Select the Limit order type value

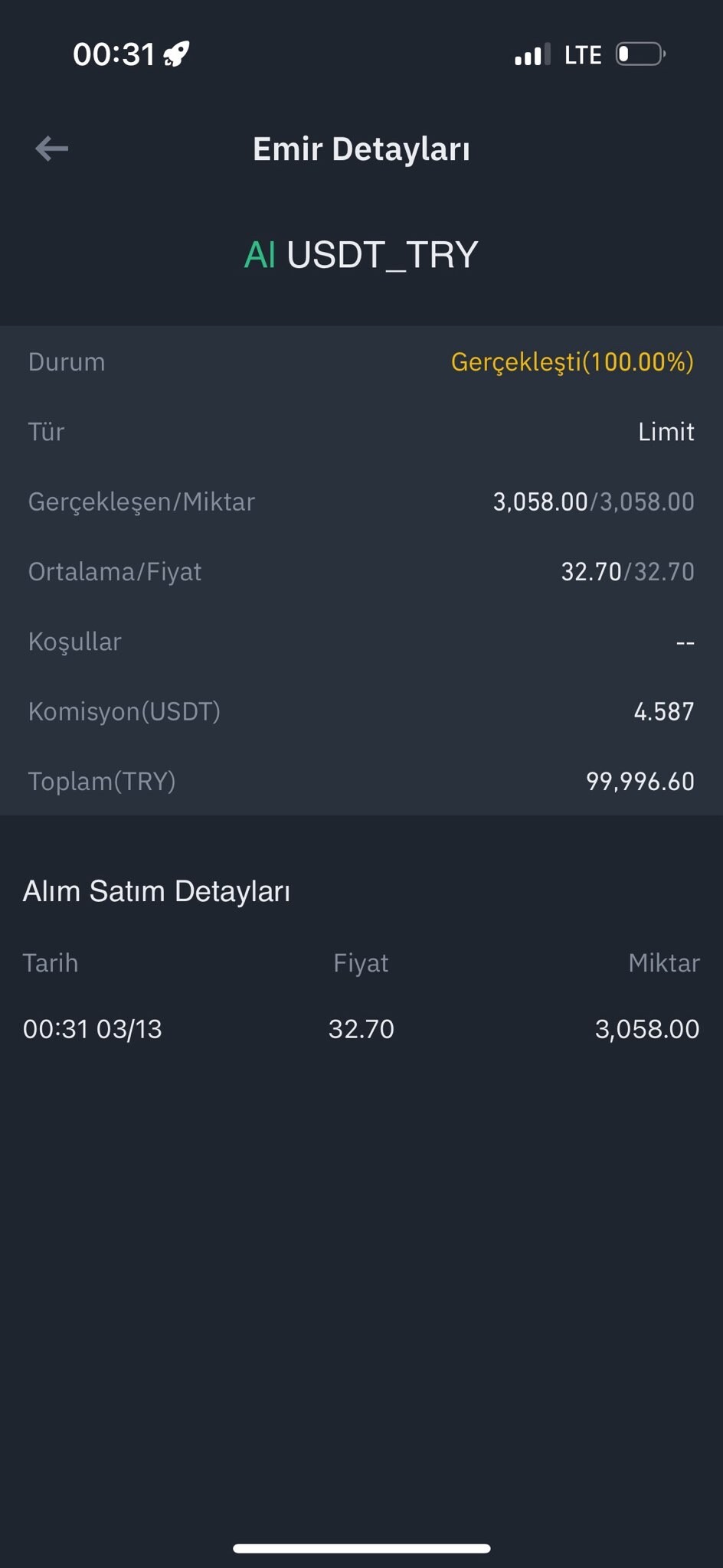click(666, 432)
